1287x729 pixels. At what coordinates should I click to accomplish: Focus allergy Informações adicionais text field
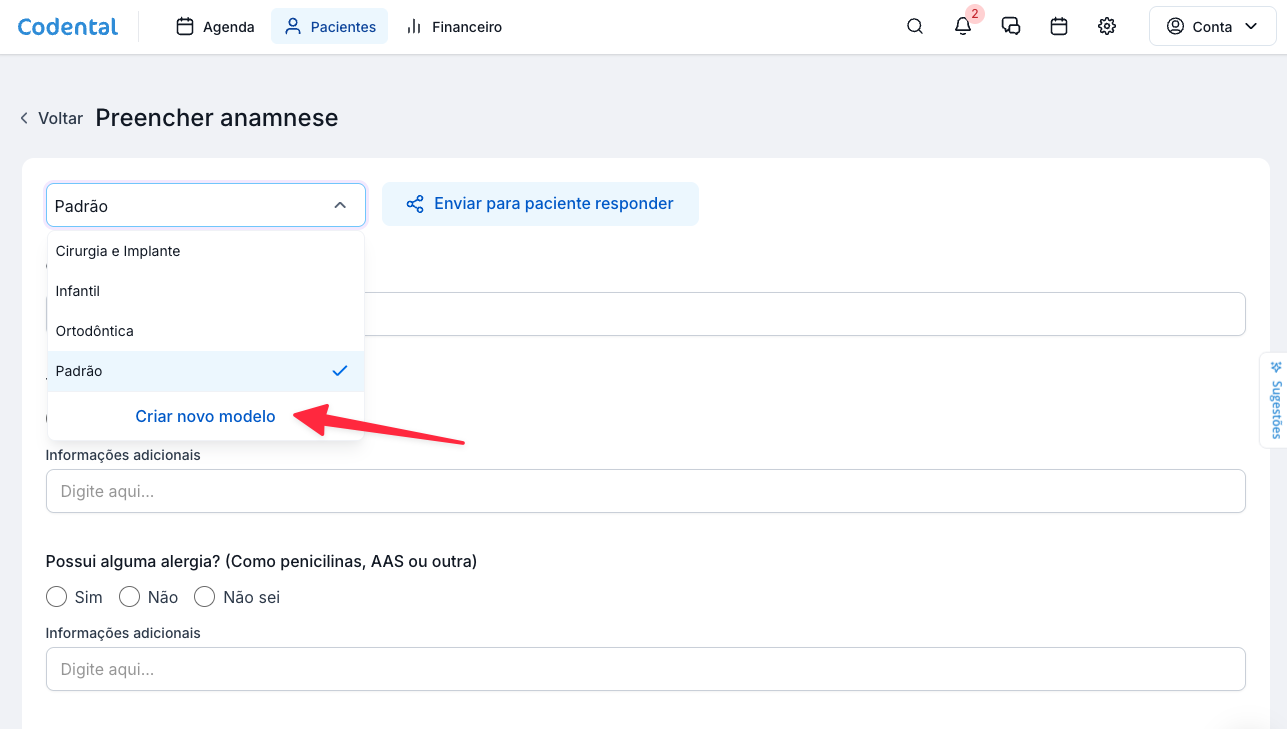click(x=645, y=669)
